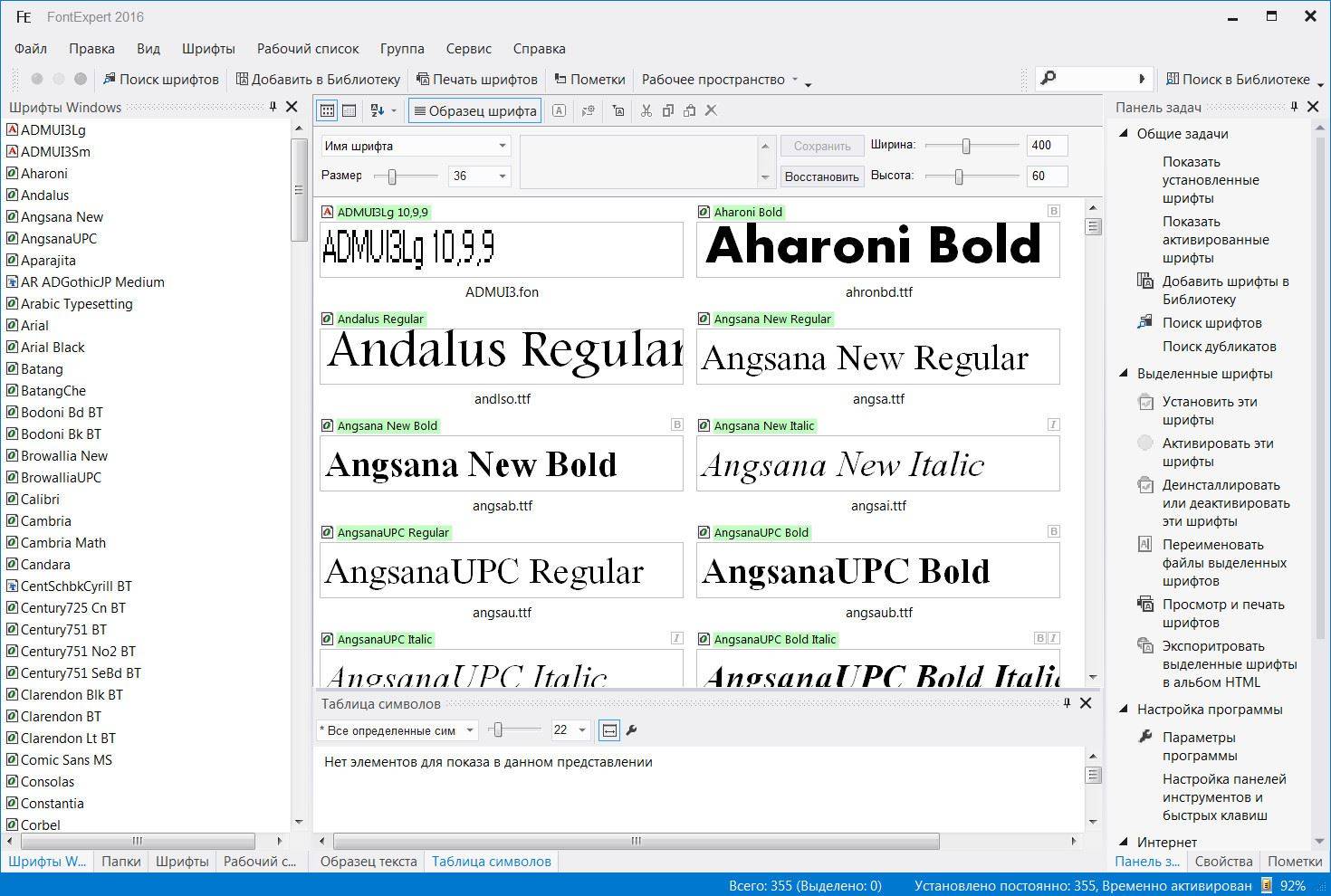Click the A-Z sort icon

coord(378,110)
